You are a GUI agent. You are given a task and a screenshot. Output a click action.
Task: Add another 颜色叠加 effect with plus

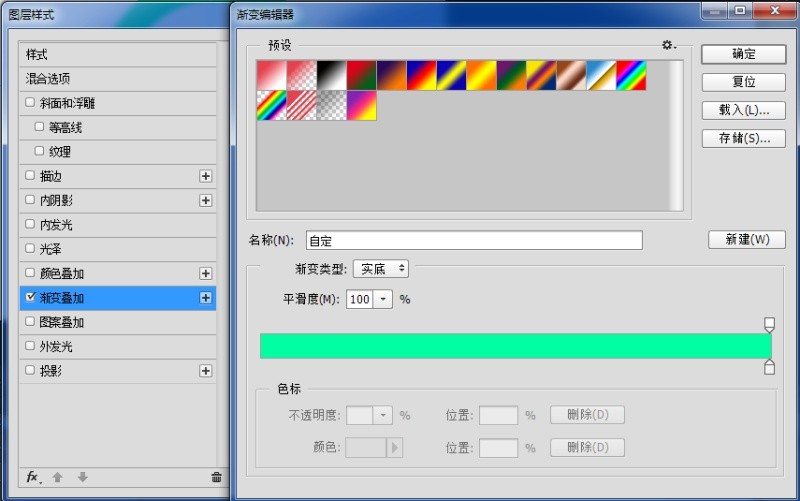[206, 273]
